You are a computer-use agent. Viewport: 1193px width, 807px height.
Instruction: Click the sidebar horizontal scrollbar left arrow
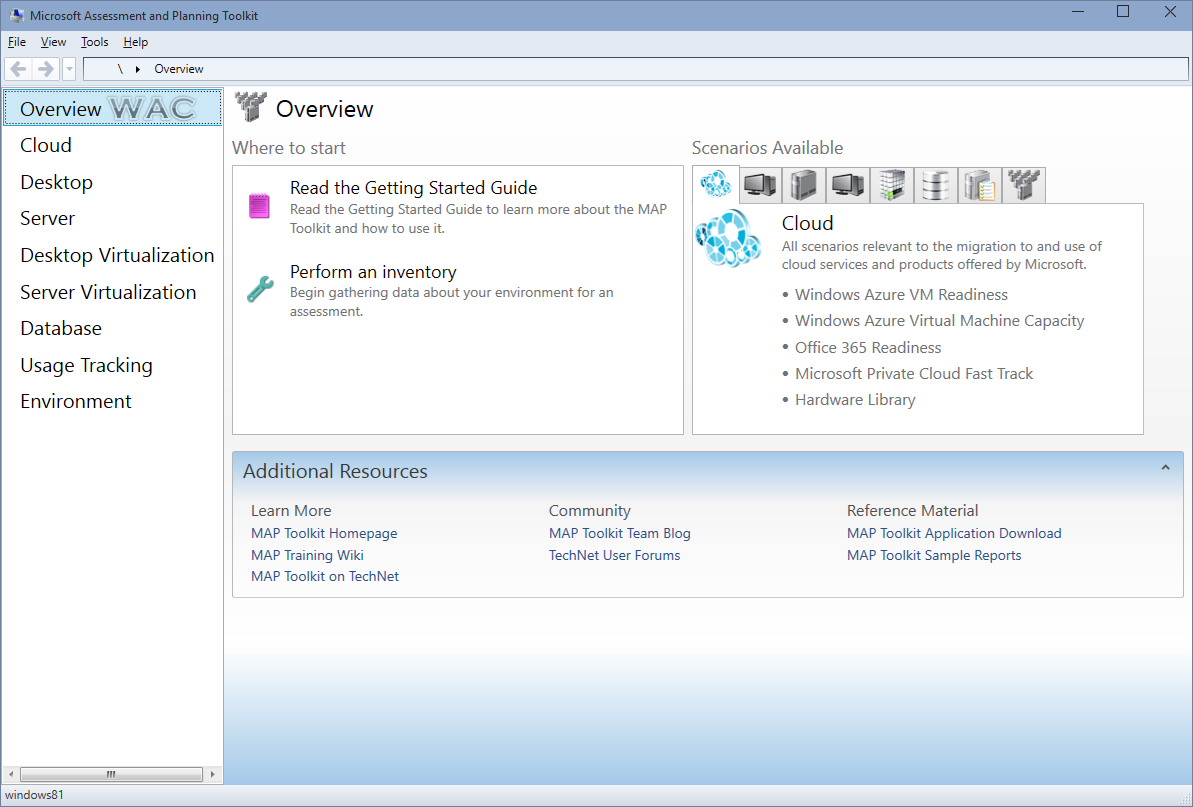(x=11, y=774)
